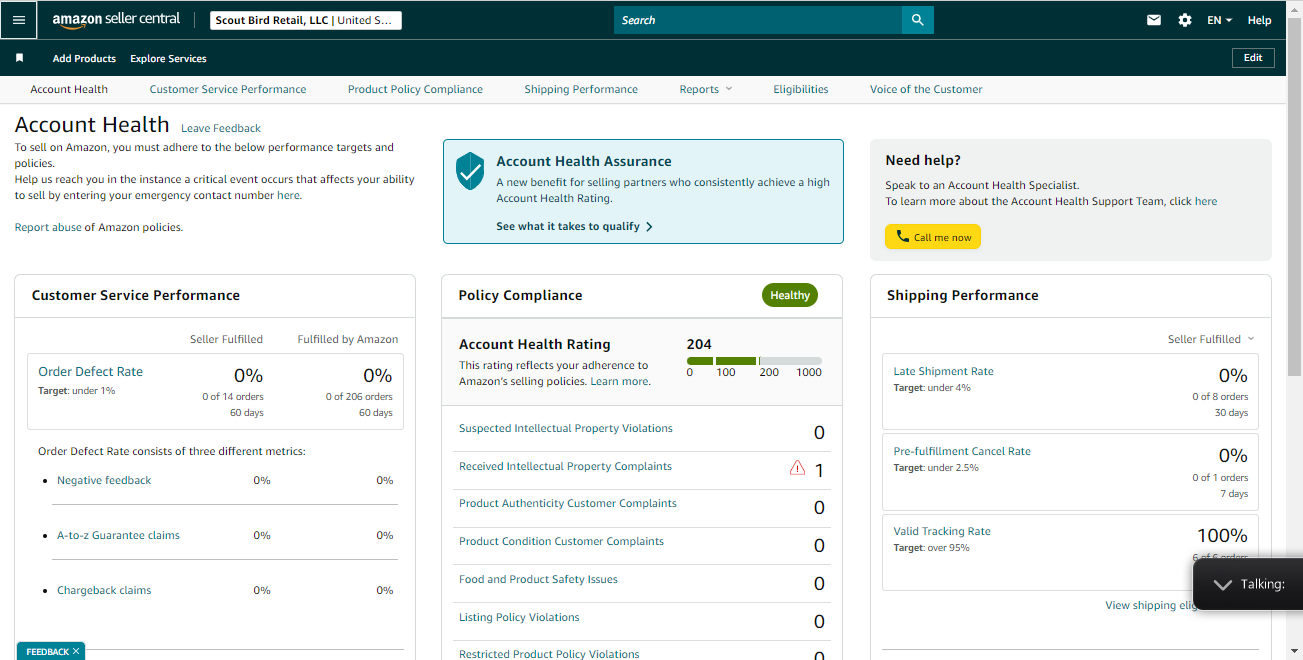Open Suspected Intellectual Property Violations
This screenshot has height=660, width=1303.
(566, 428)
